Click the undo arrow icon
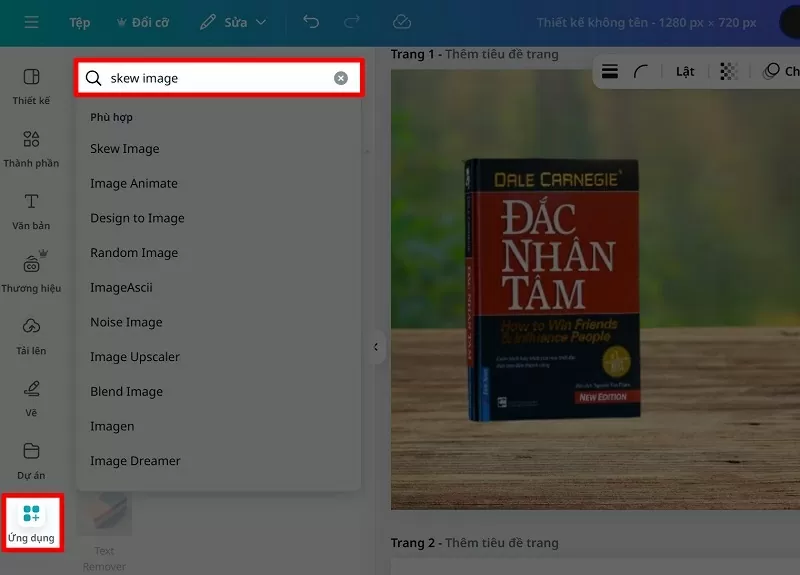 coord(311,22)
